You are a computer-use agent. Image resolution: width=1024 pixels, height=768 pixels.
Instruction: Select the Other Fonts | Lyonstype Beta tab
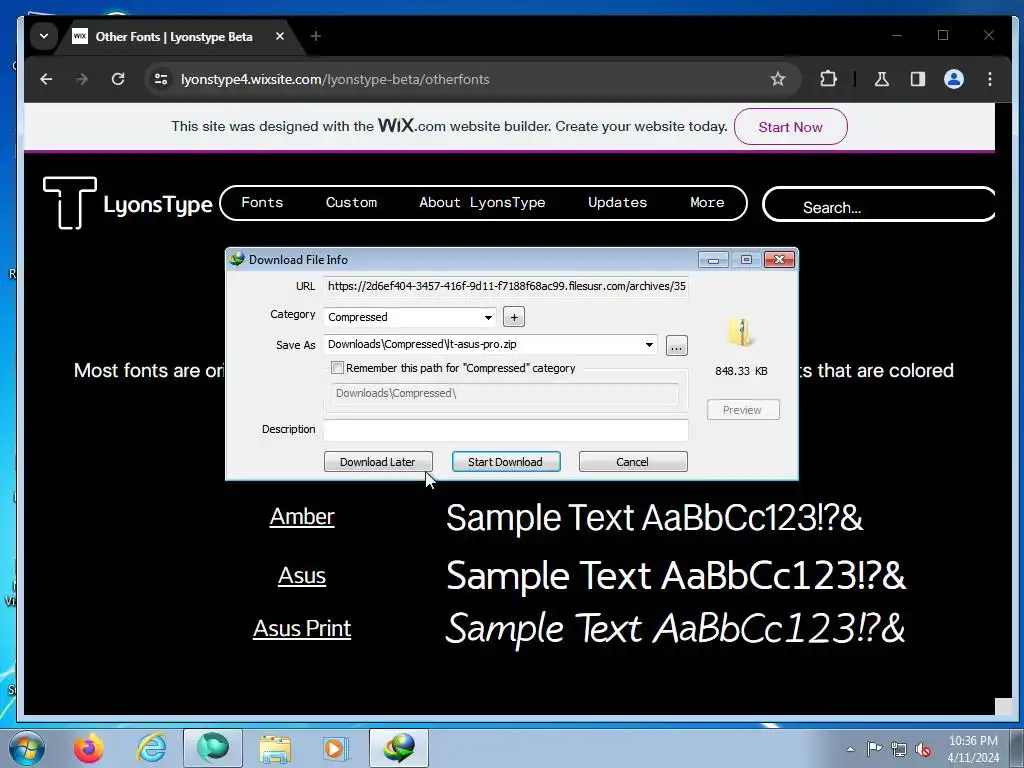click(174, 37)
